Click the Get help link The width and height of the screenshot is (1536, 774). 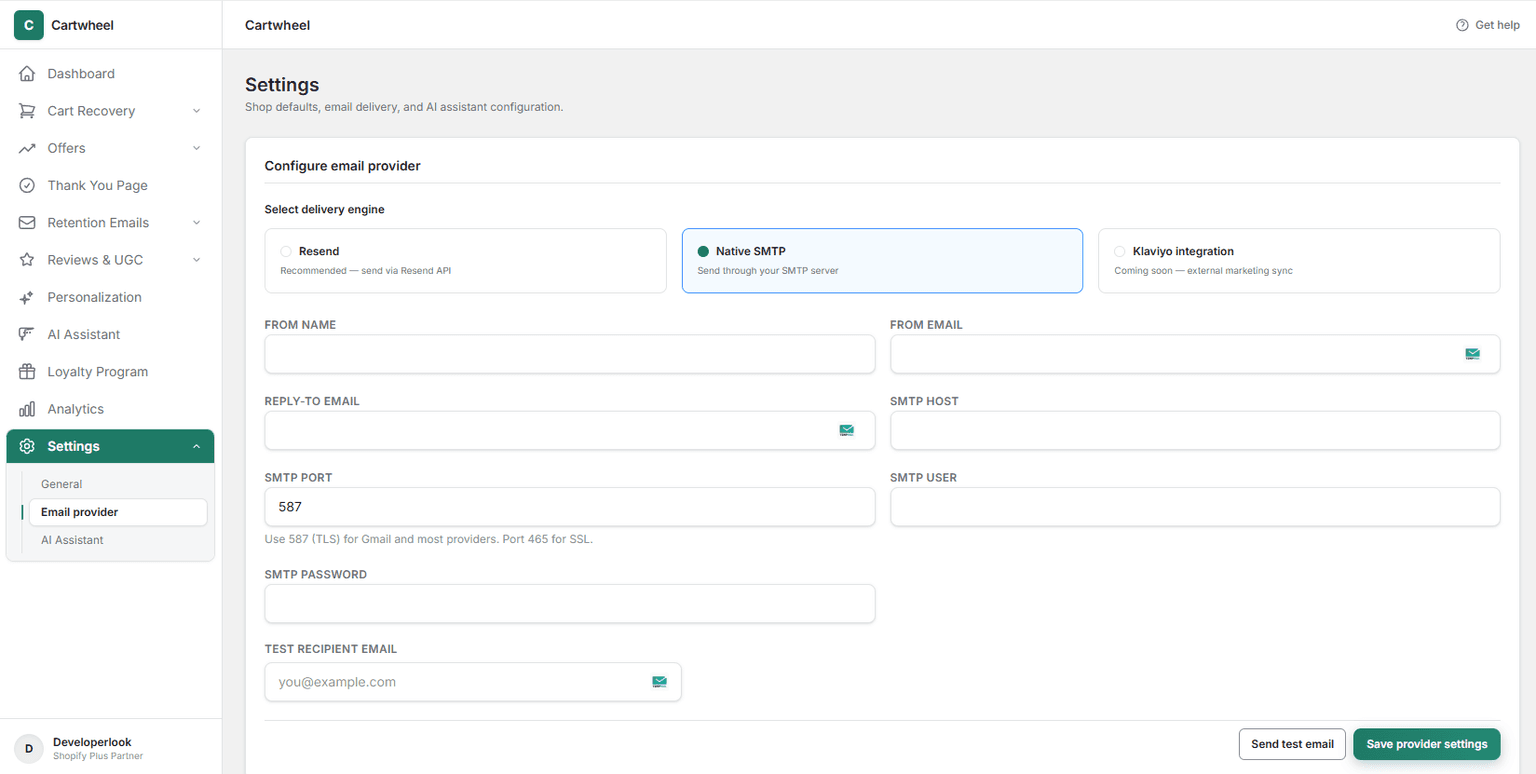click(1488, 25)
